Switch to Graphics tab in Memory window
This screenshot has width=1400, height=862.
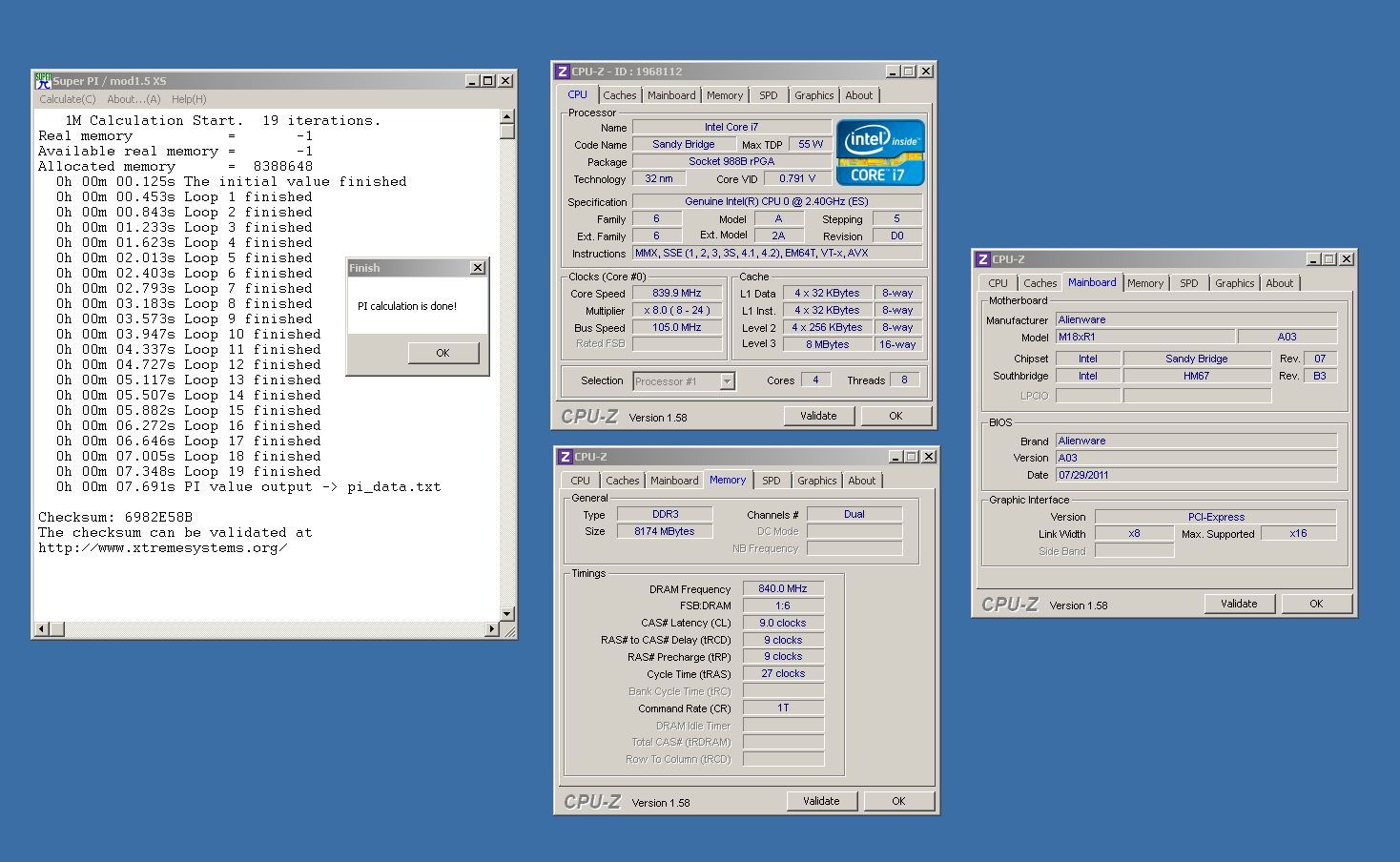[x=817, y=481]
